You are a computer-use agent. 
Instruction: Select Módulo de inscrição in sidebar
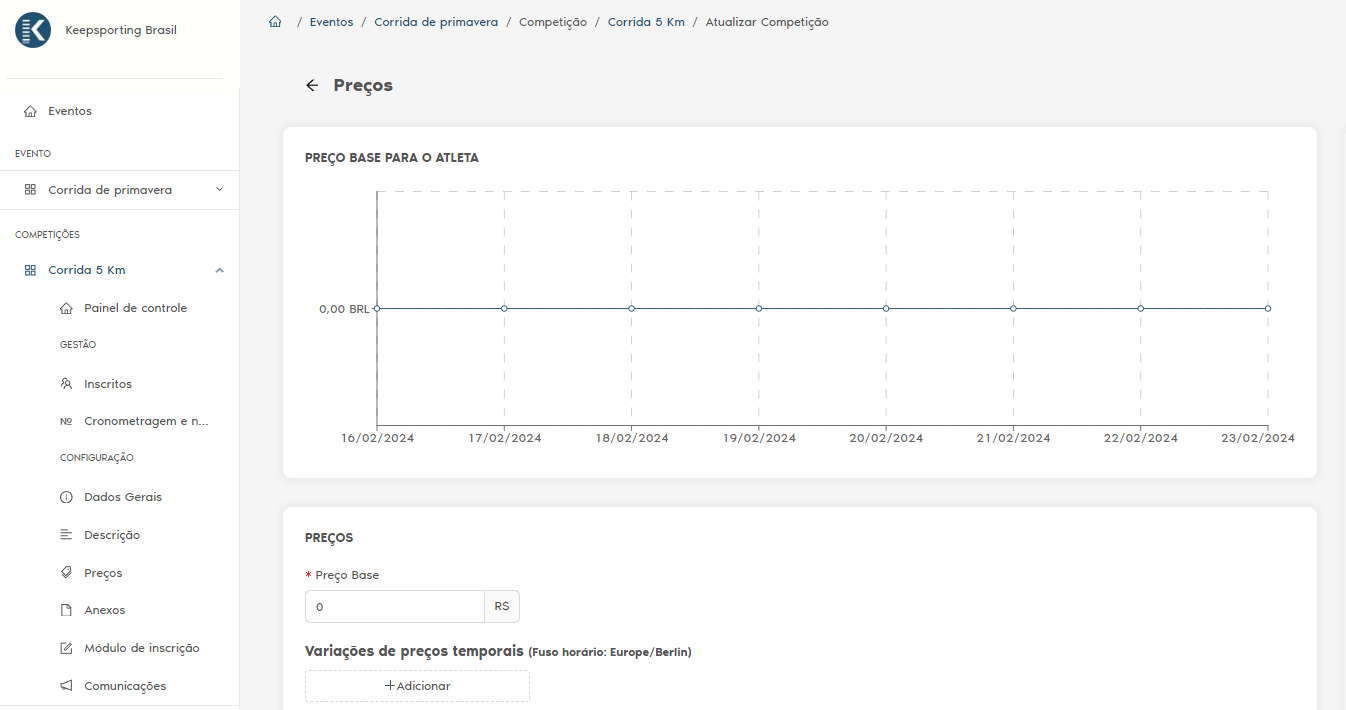click(141, 648)
